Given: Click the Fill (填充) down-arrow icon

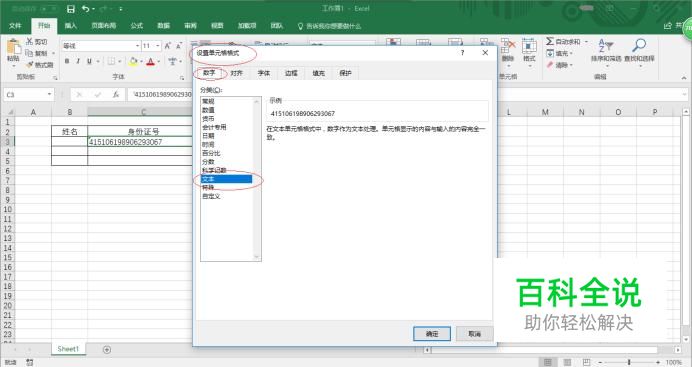Looking at the screenshot, I should click(x=550, y=53).
